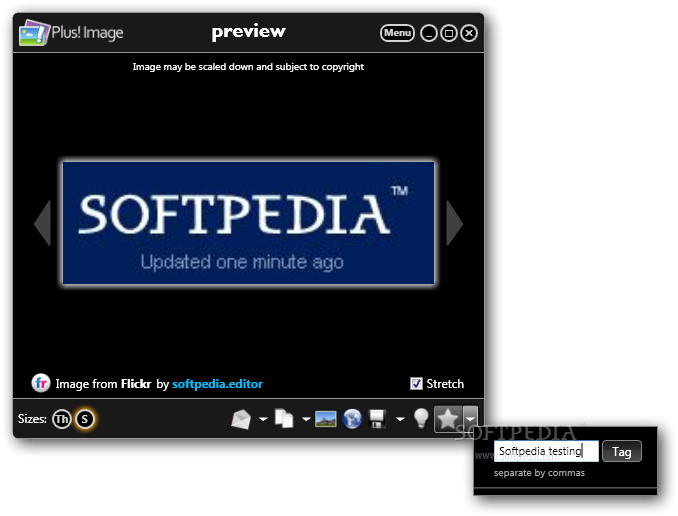Image resolution: width=678 pixels, height=516 pixels.
Task: Click the Flickr source icon
Action: click(x=41, y=383)
